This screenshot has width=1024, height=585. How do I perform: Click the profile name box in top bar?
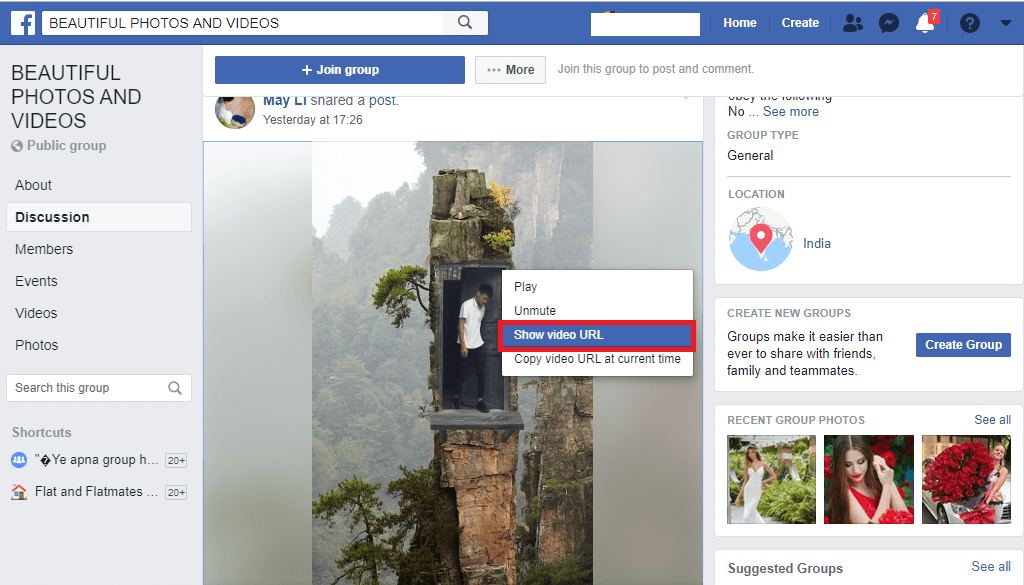(645, 24)
